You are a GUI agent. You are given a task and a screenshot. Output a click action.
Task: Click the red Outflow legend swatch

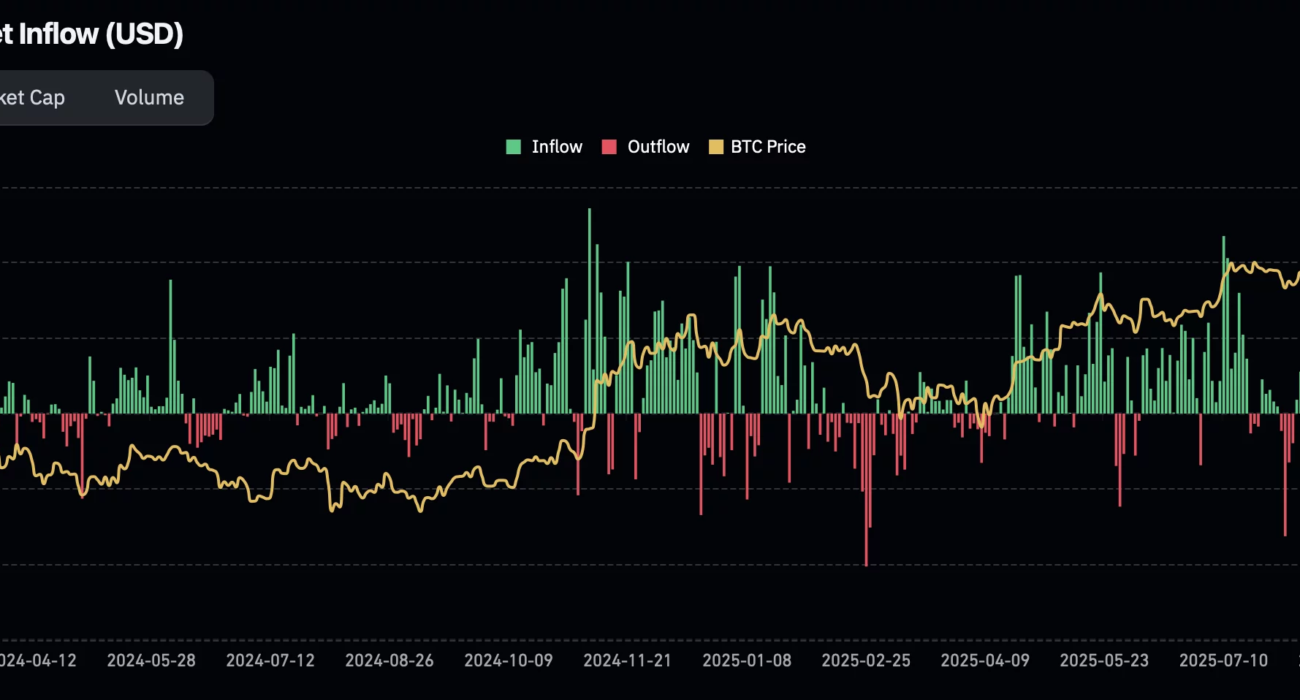click(609, 147)
